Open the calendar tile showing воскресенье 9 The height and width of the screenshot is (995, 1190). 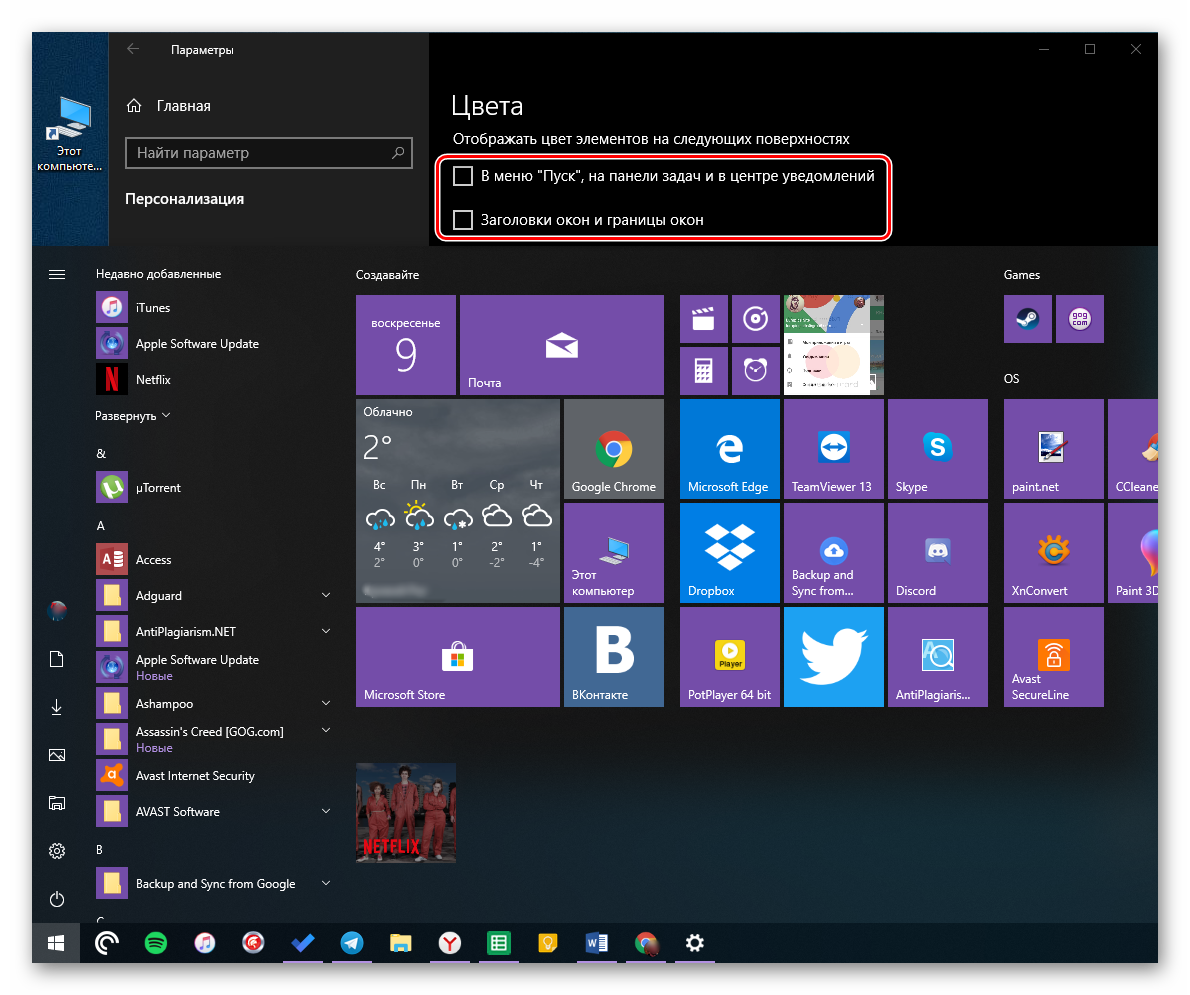click(x=406, y=345)
